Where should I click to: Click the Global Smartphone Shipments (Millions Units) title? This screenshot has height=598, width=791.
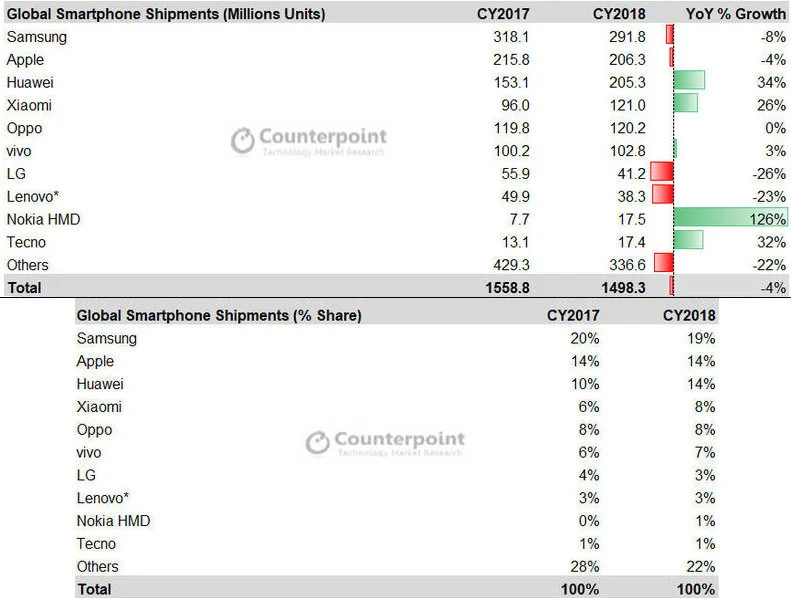[165, 14]
